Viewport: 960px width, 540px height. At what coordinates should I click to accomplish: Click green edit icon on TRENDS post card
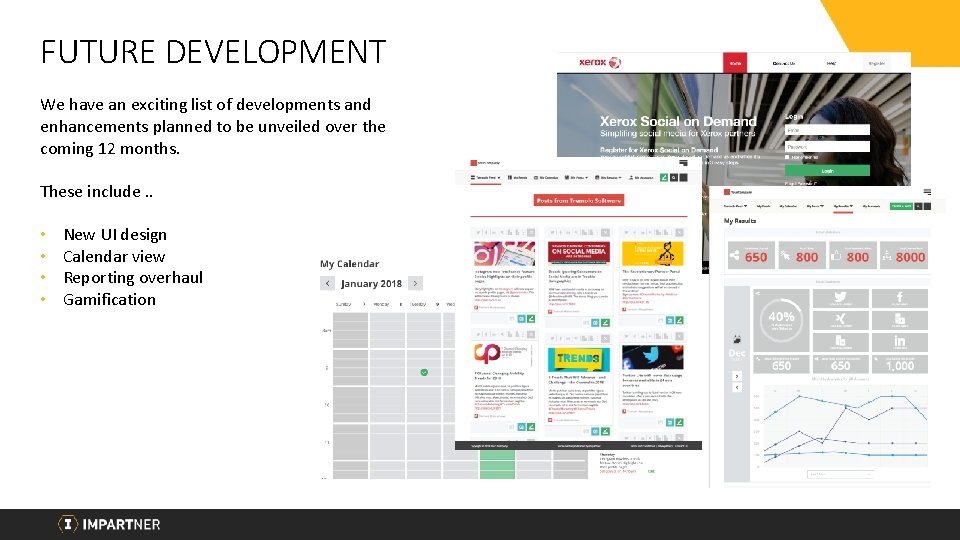[x=605, y=431]
